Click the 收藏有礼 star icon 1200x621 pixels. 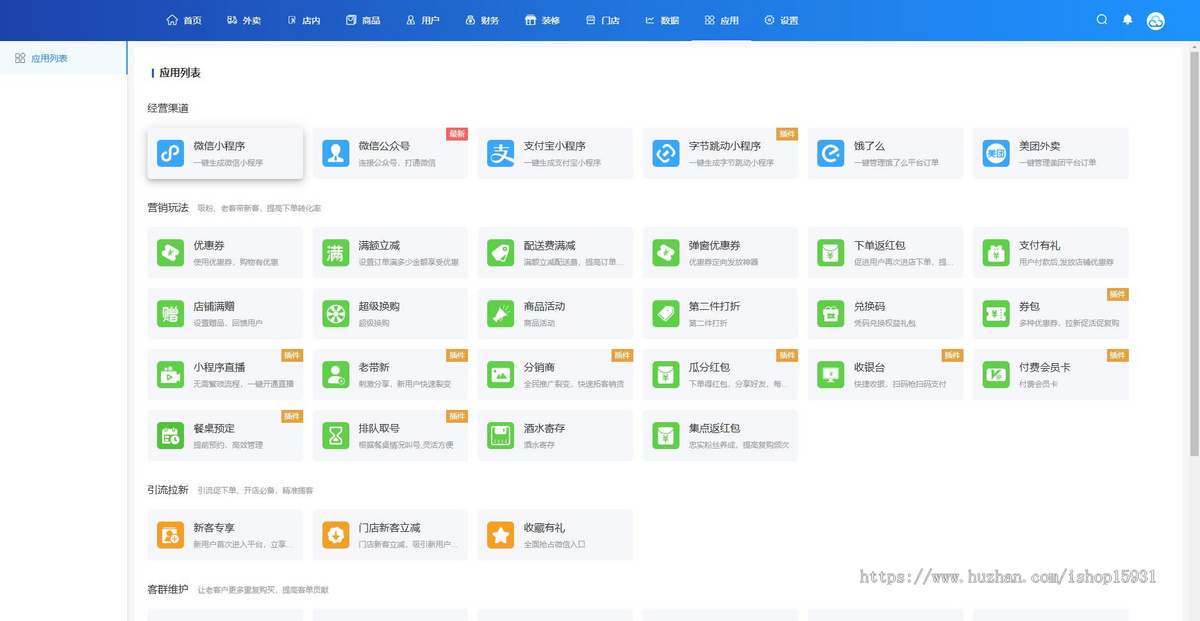pos(501,535)
